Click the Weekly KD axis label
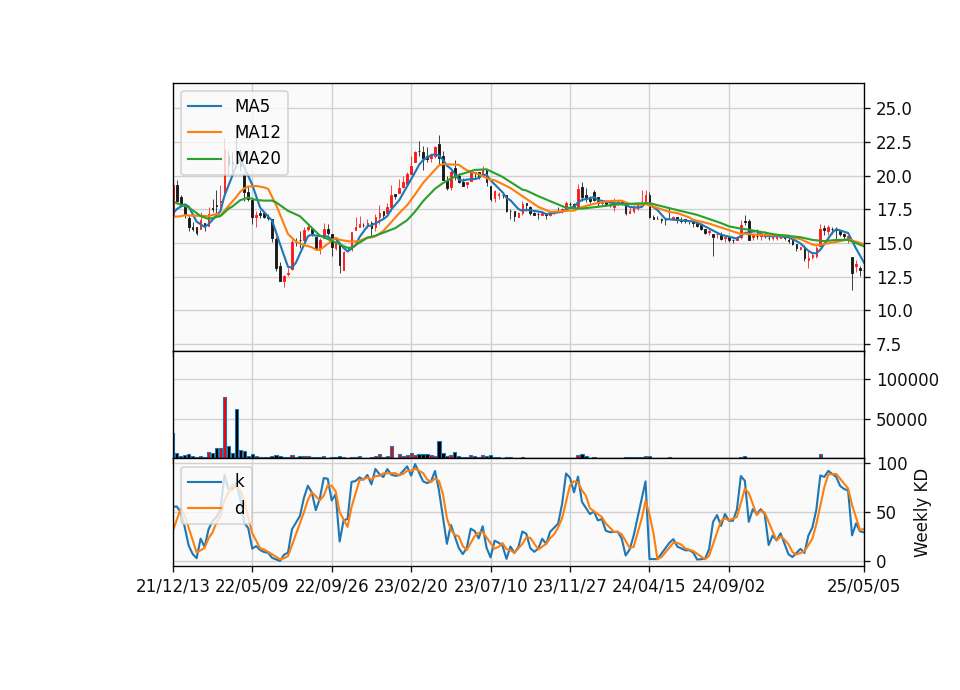Image resolution: width=960 pixels, height=690 pixels. tap(921, 513)
